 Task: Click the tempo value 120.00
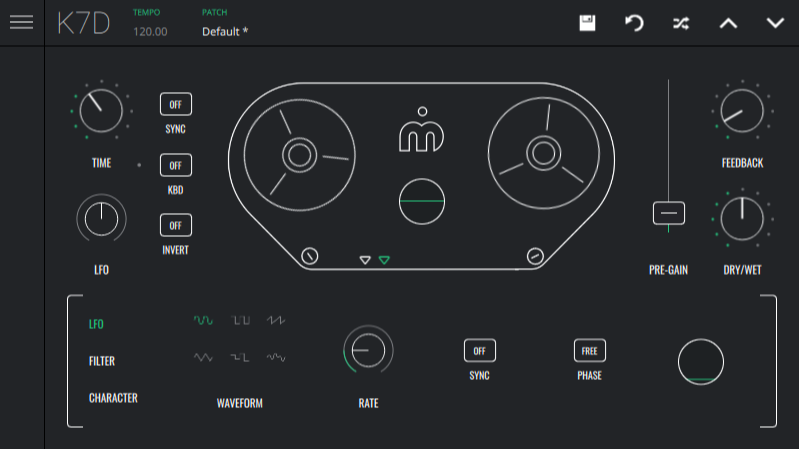tap(150, 32)
